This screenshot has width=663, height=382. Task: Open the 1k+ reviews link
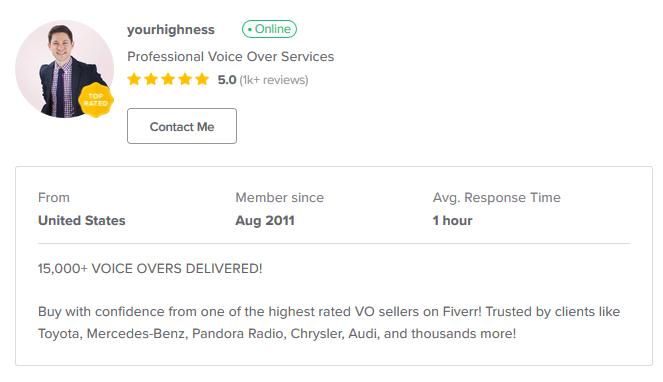click(274, 80)
